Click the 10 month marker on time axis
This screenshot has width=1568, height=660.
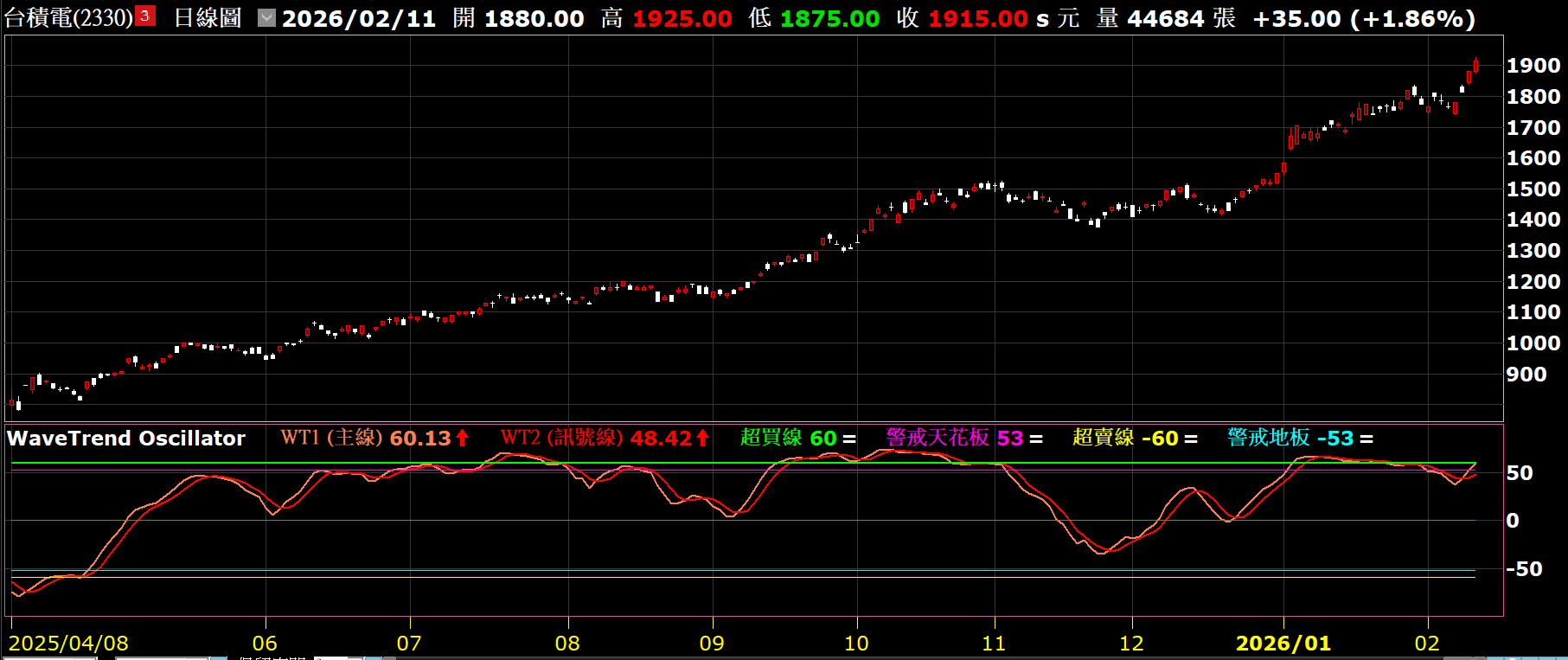(x=856, y=644)
